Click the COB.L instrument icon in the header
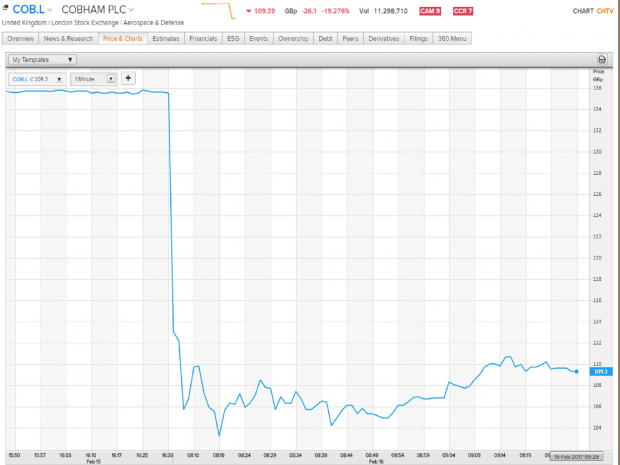620x465 pixels. 6,9
